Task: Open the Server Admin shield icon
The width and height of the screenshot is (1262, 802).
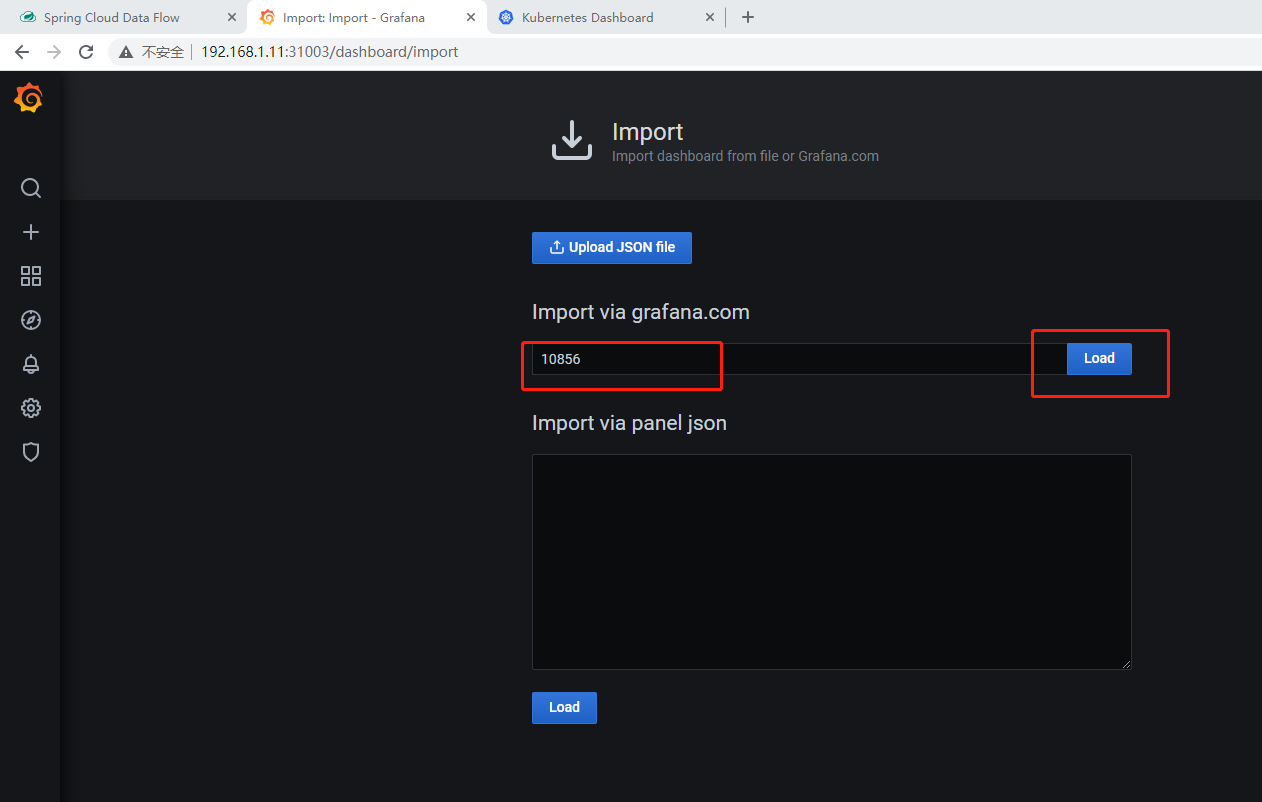Action: pyautogui.click(x=31, y=452)
